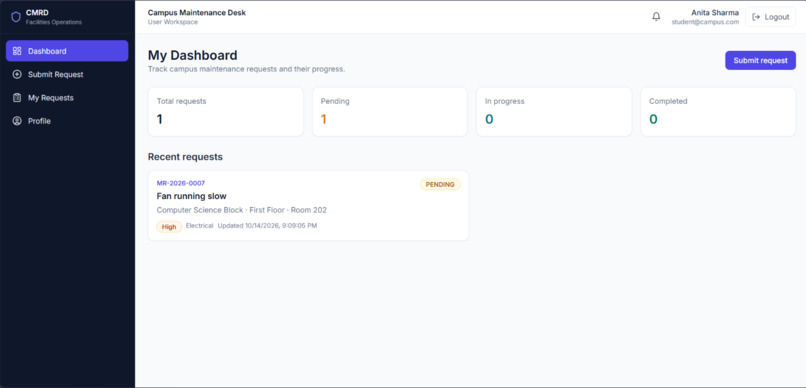Click the Campus Maintenance Desk header title

pyautogui.click(x=197, y=13)
